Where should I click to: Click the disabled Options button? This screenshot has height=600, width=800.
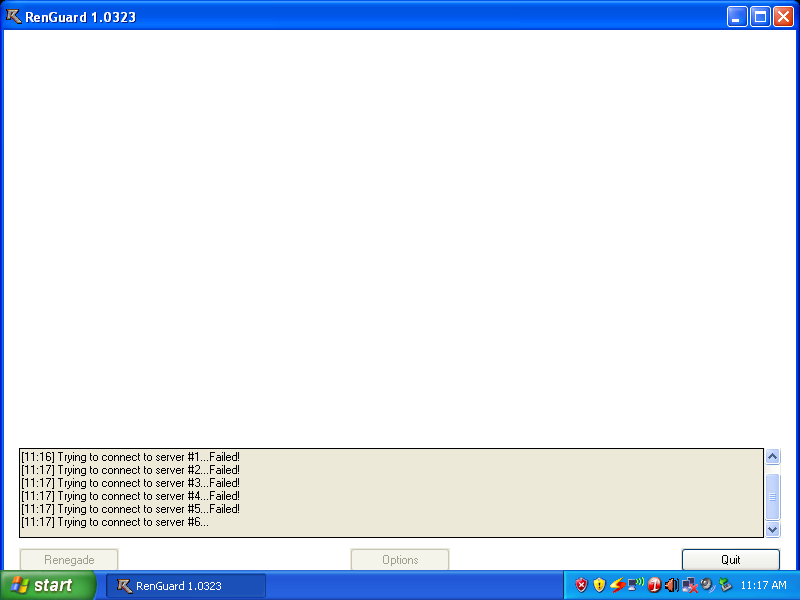(x=400, y=560)
